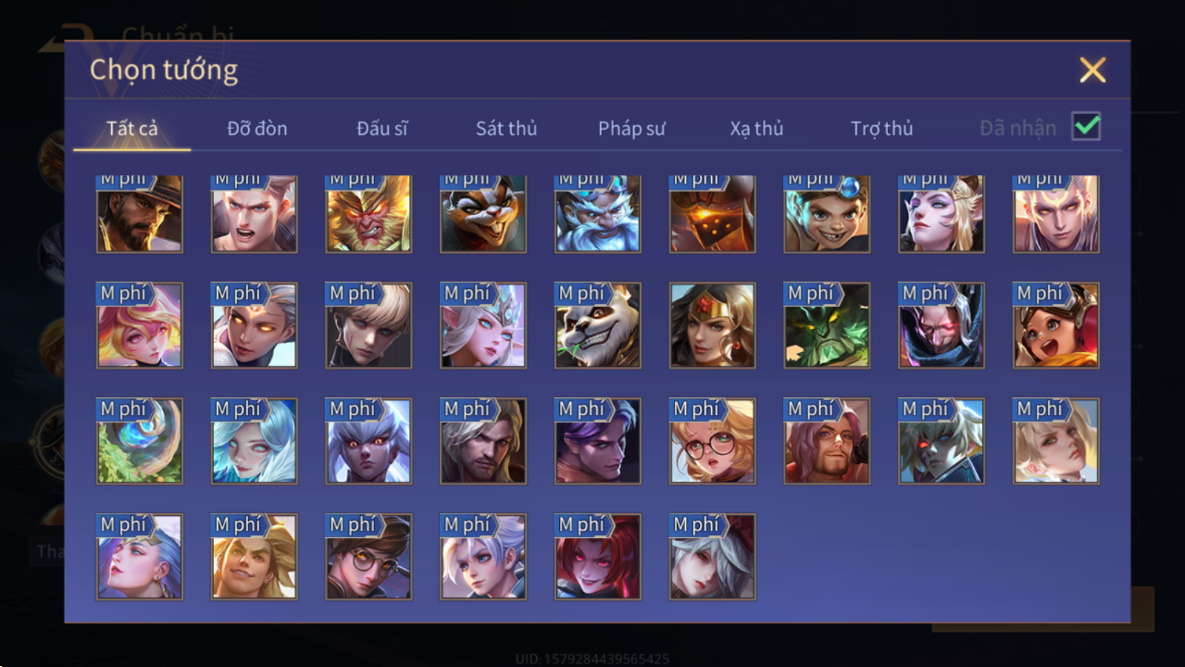Select the Trợ thủ tab

coord(882,128)
